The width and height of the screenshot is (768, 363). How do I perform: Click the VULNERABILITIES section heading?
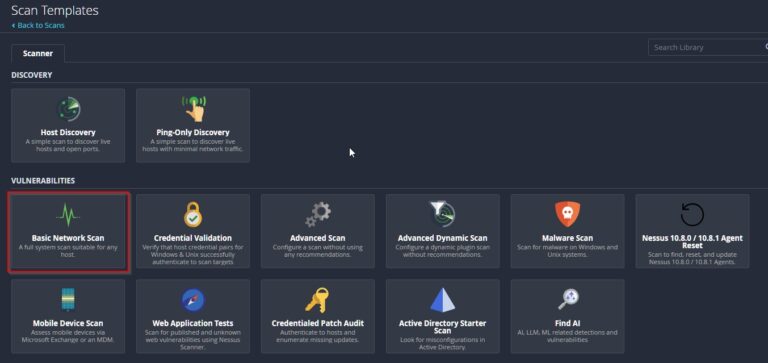coord(43,181)
